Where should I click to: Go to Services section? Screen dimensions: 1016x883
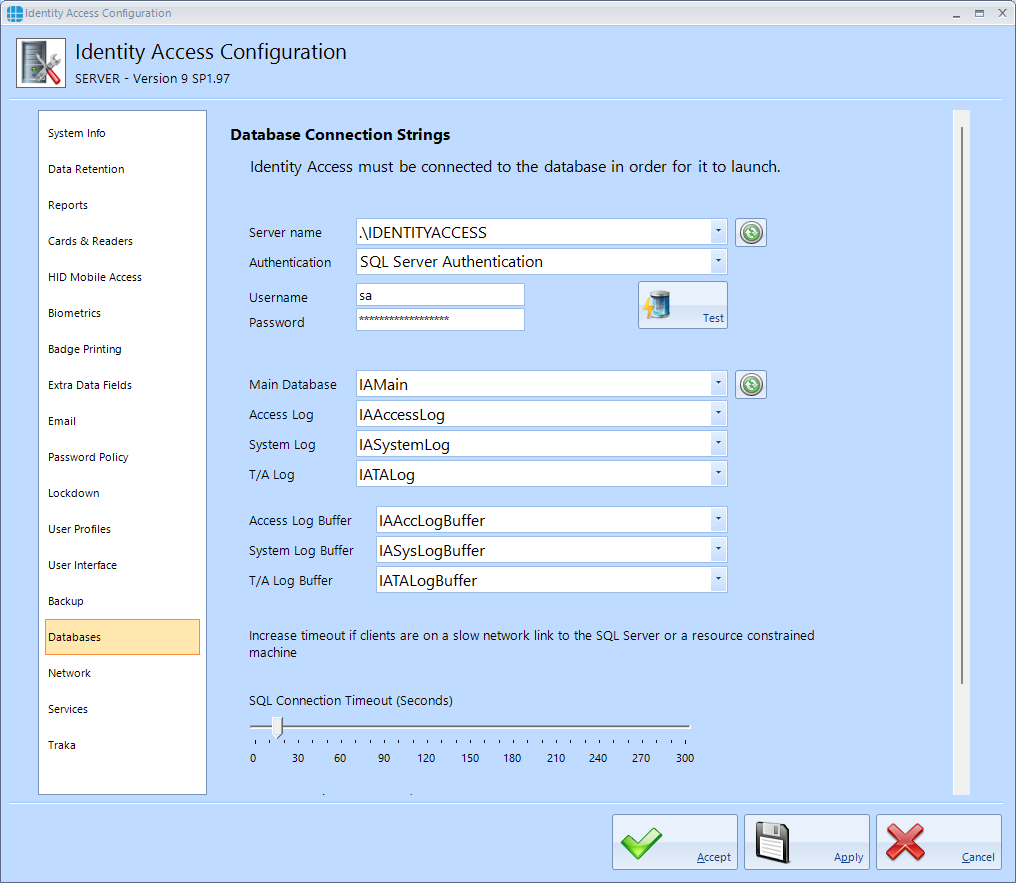122,709
